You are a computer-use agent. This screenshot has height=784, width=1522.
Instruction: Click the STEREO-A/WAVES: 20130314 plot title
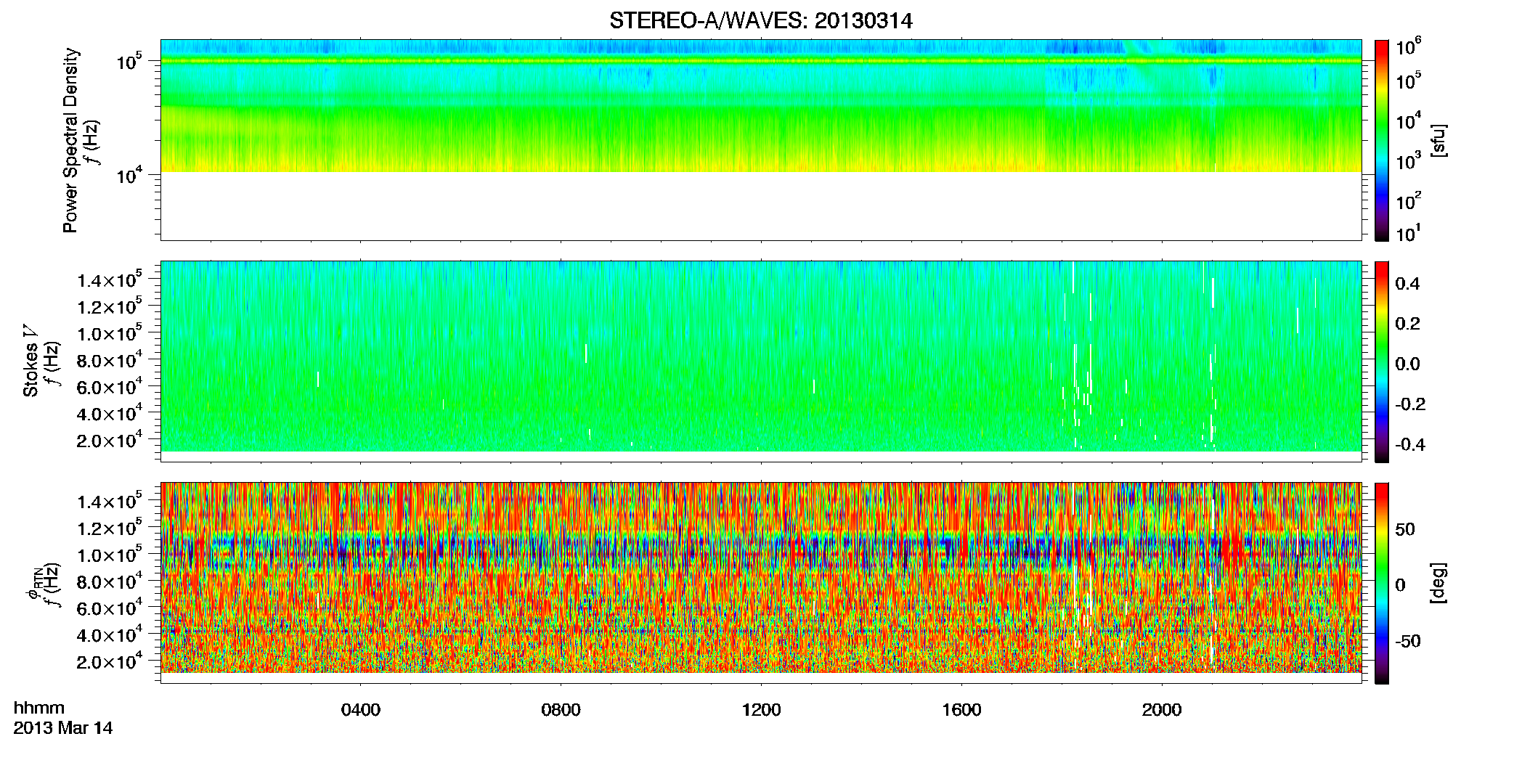coord(760,21)
